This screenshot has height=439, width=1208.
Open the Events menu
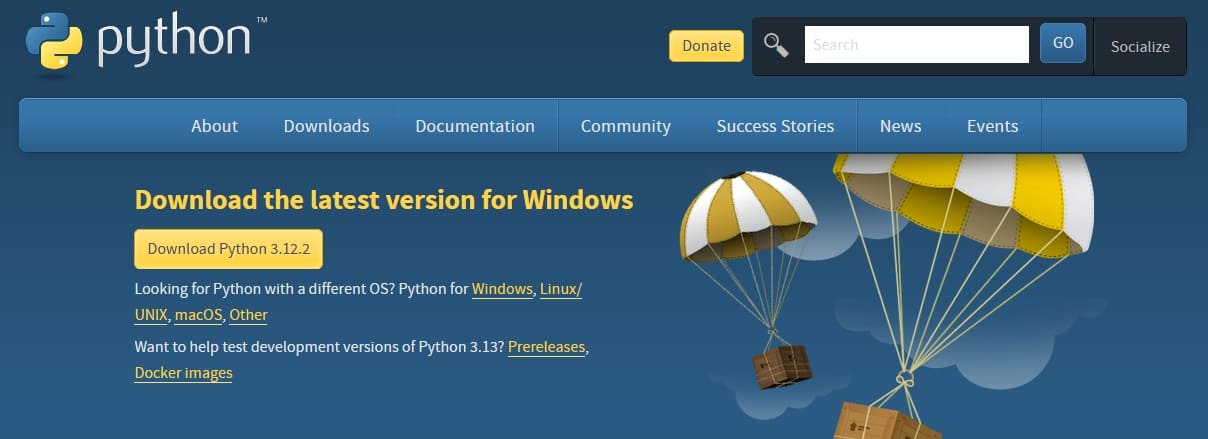pyautogui.click(x=993, y=126)
